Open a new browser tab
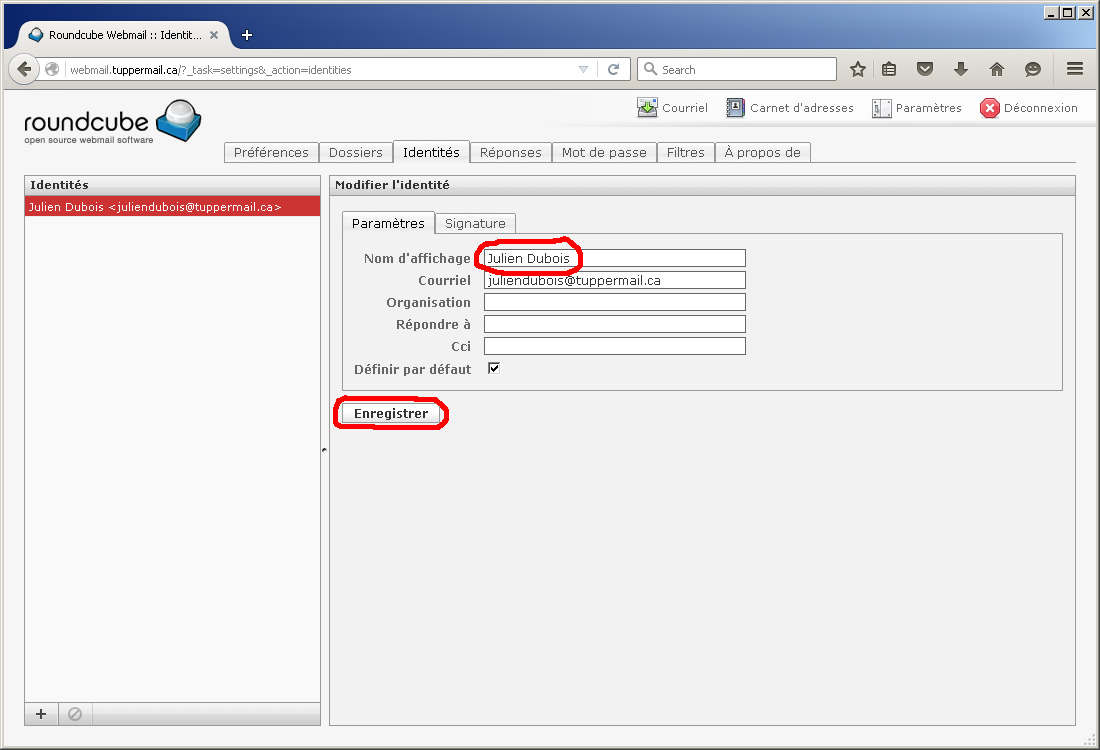 pyautogui.click(x=247, y=35)
